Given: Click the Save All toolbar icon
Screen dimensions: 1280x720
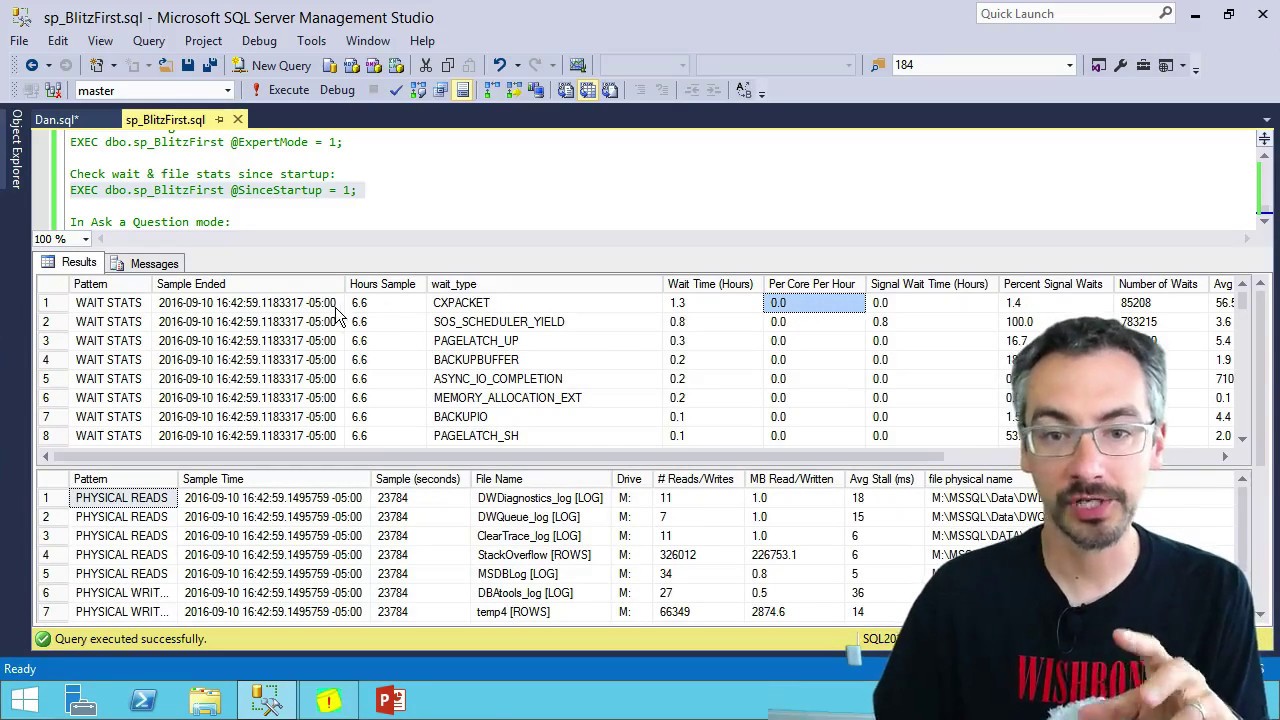Looking at the screenshot, I should (210, 65).
